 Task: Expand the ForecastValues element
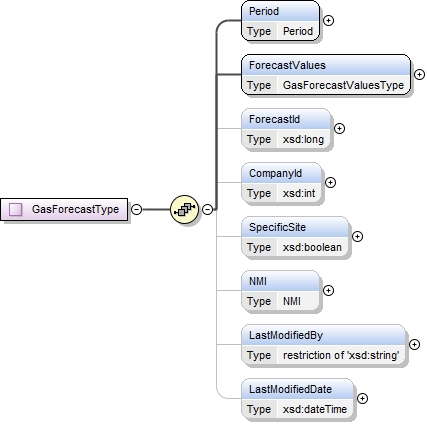419,74
